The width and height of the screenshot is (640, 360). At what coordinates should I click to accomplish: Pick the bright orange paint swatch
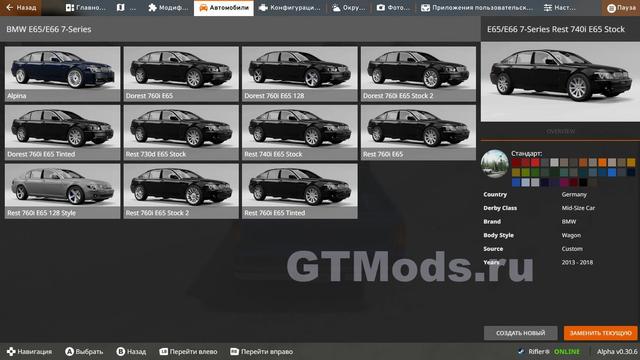pos(602,162)
